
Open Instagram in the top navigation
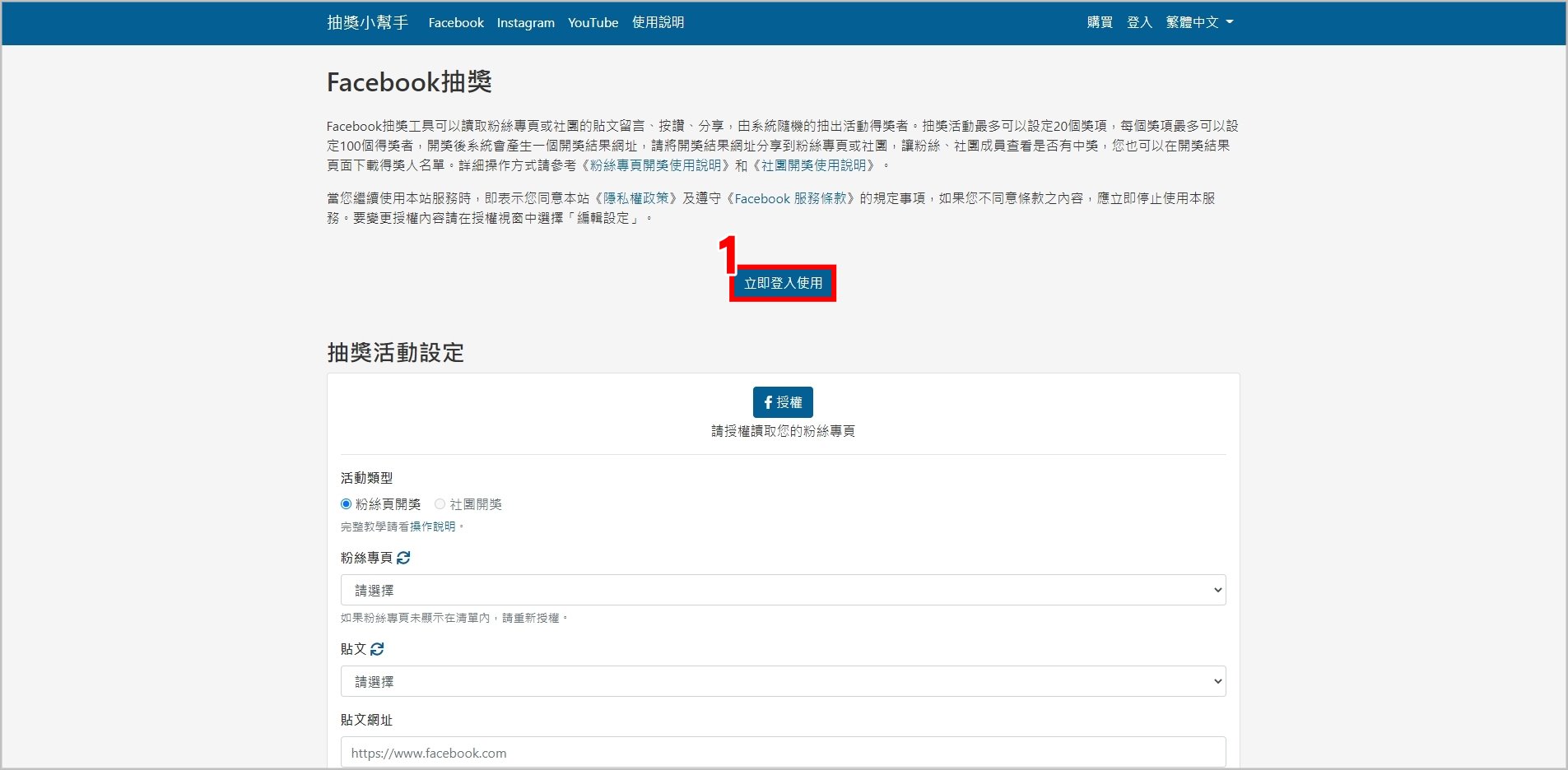(525, 22)
